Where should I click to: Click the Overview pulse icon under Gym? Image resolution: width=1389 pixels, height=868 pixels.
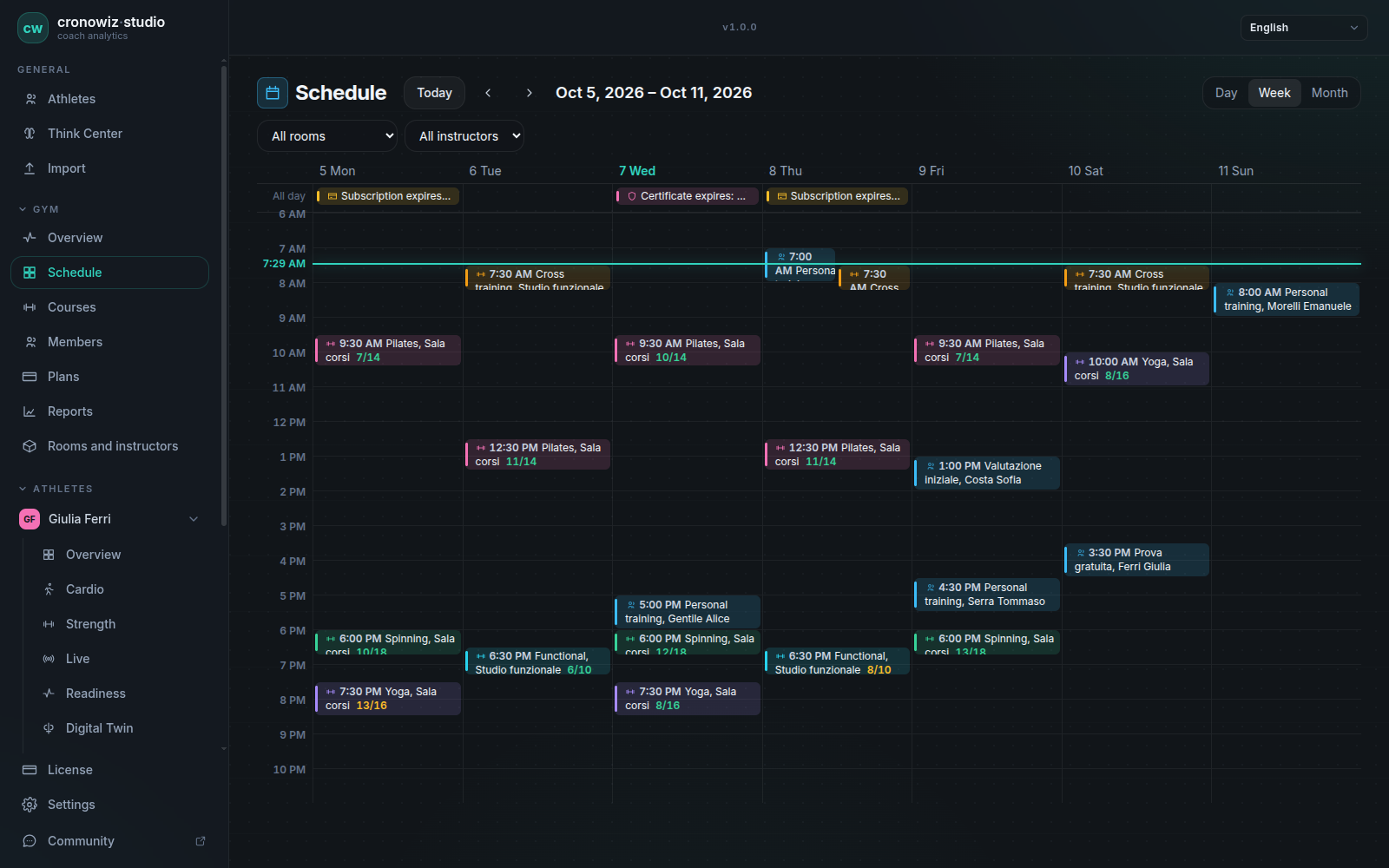pyautogui.click(x=30, y=238)
